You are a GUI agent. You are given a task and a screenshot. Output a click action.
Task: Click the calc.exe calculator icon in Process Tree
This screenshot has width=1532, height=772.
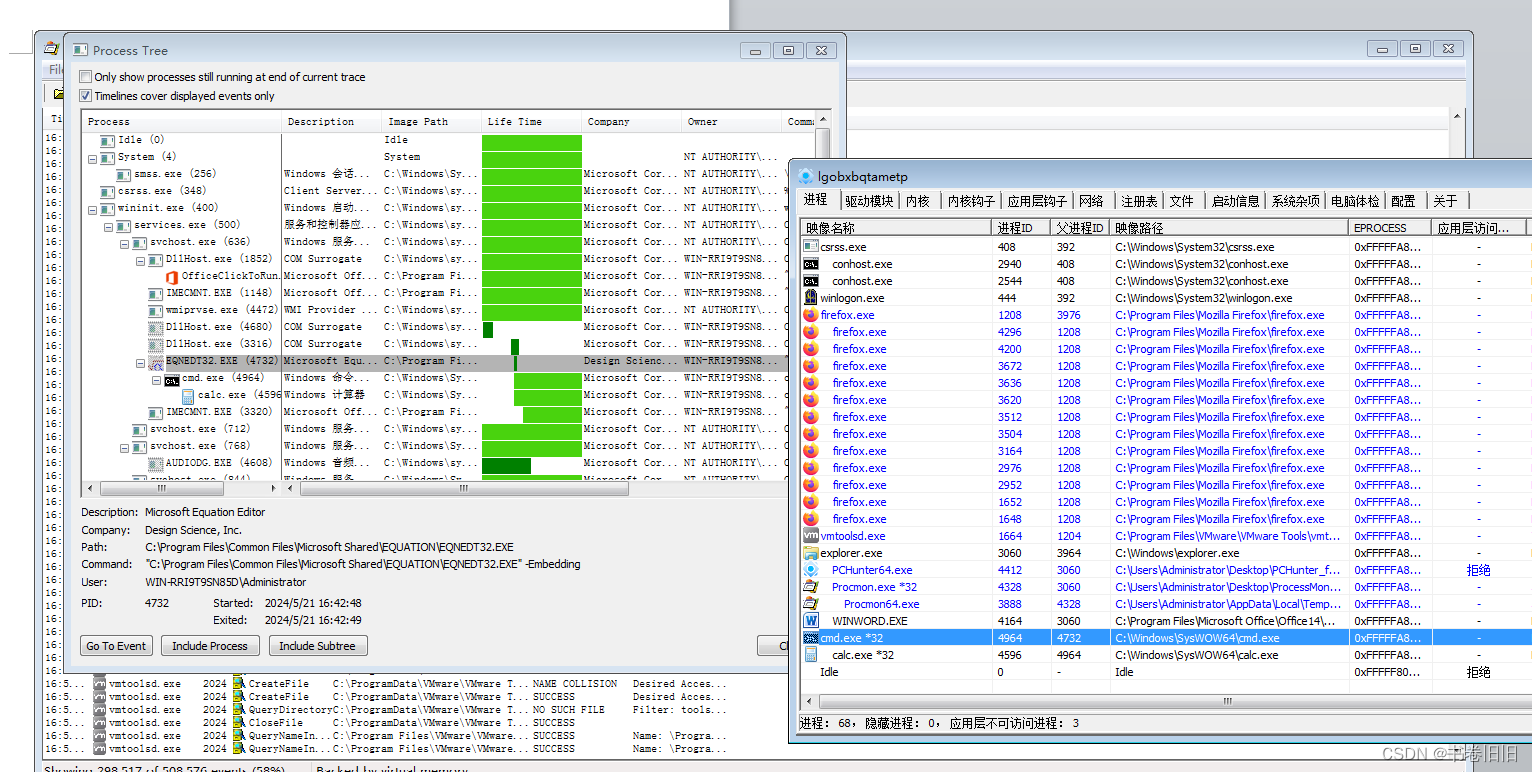[x=188, y=395]
